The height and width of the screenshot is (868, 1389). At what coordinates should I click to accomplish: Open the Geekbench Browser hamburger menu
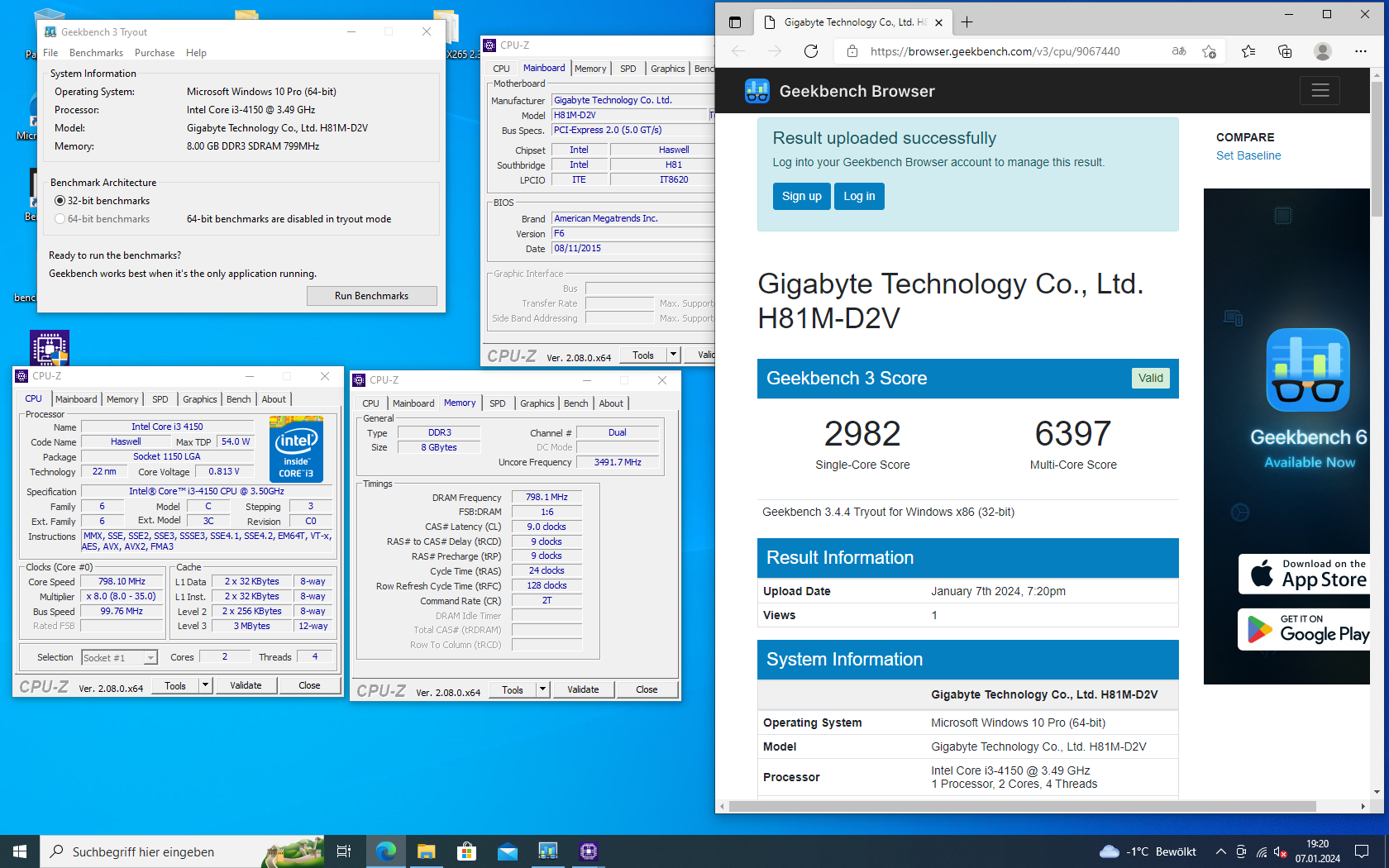click(1320, 90)
